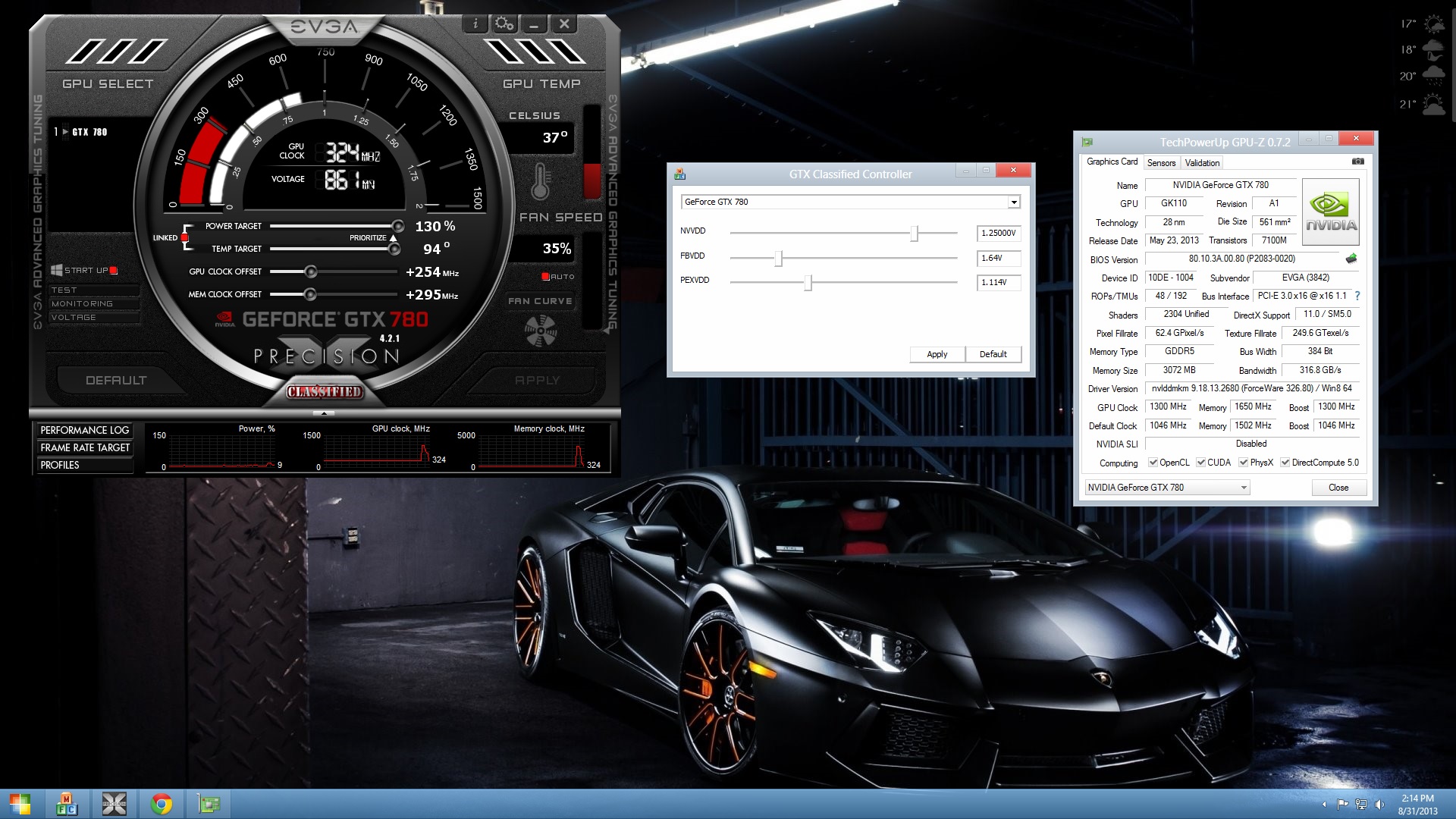The width and height of the screenshot is (1456, 819).
Task: Click the PEXVDD 1.114V value field
Action: point(999,283)
